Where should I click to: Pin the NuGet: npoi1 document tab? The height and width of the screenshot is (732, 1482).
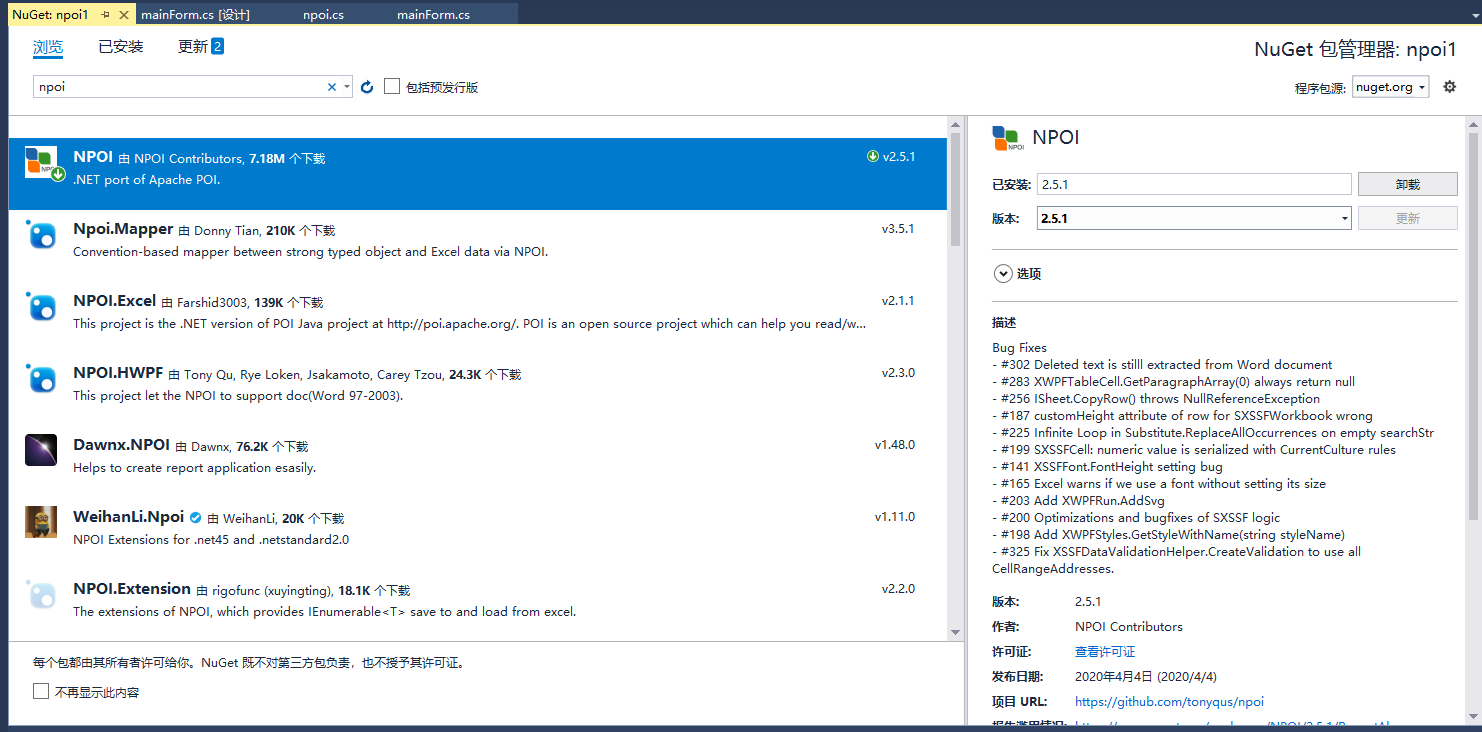click(106, 15)
